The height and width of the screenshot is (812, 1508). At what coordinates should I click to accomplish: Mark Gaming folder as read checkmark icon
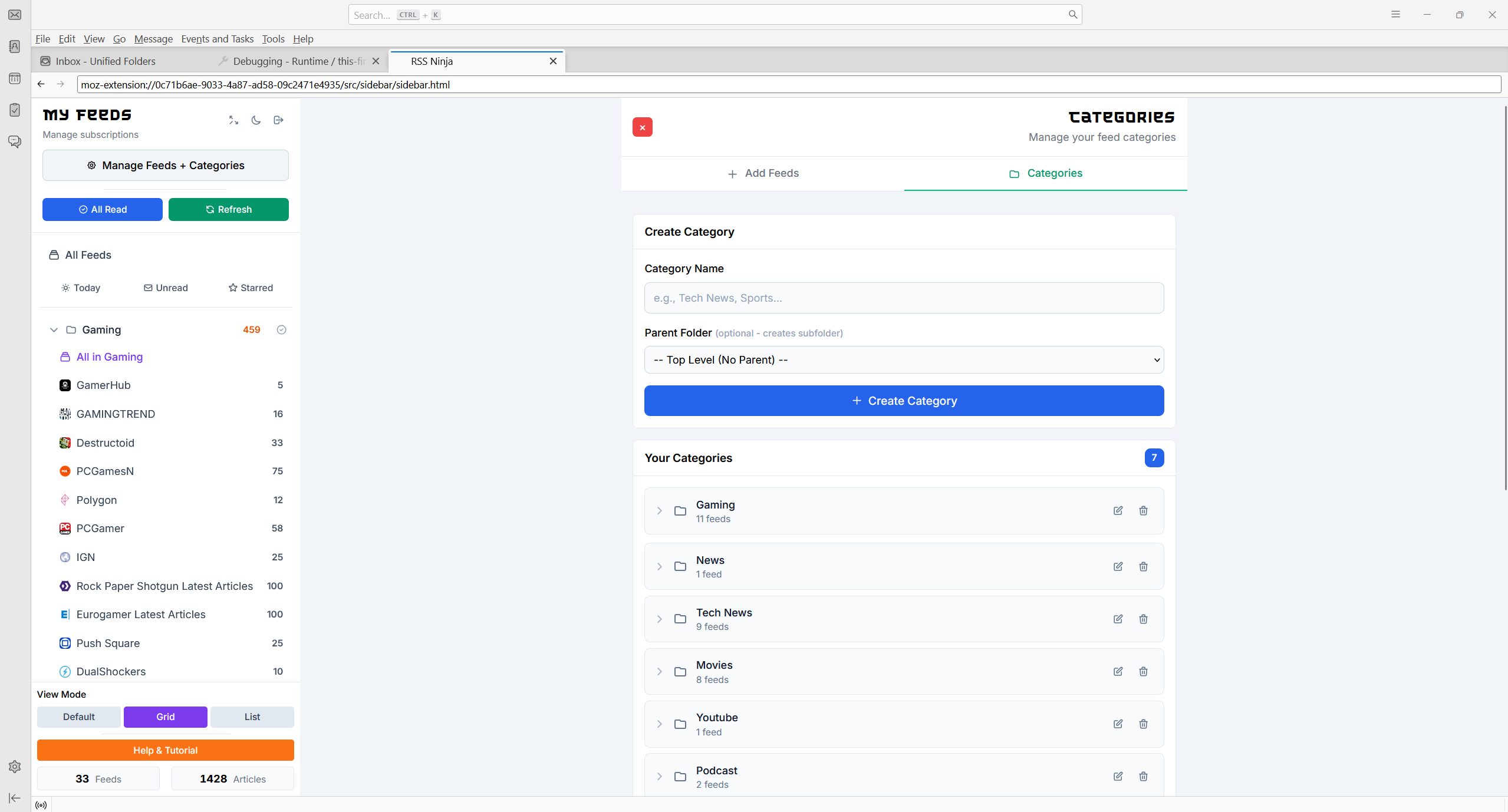pyautogui.click(x=281, y=330)
